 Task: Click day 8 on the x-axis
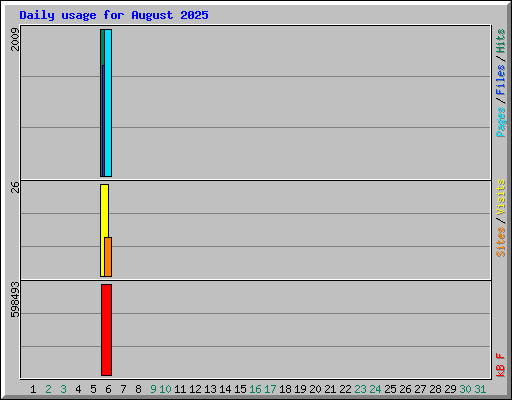click(138, 389)
